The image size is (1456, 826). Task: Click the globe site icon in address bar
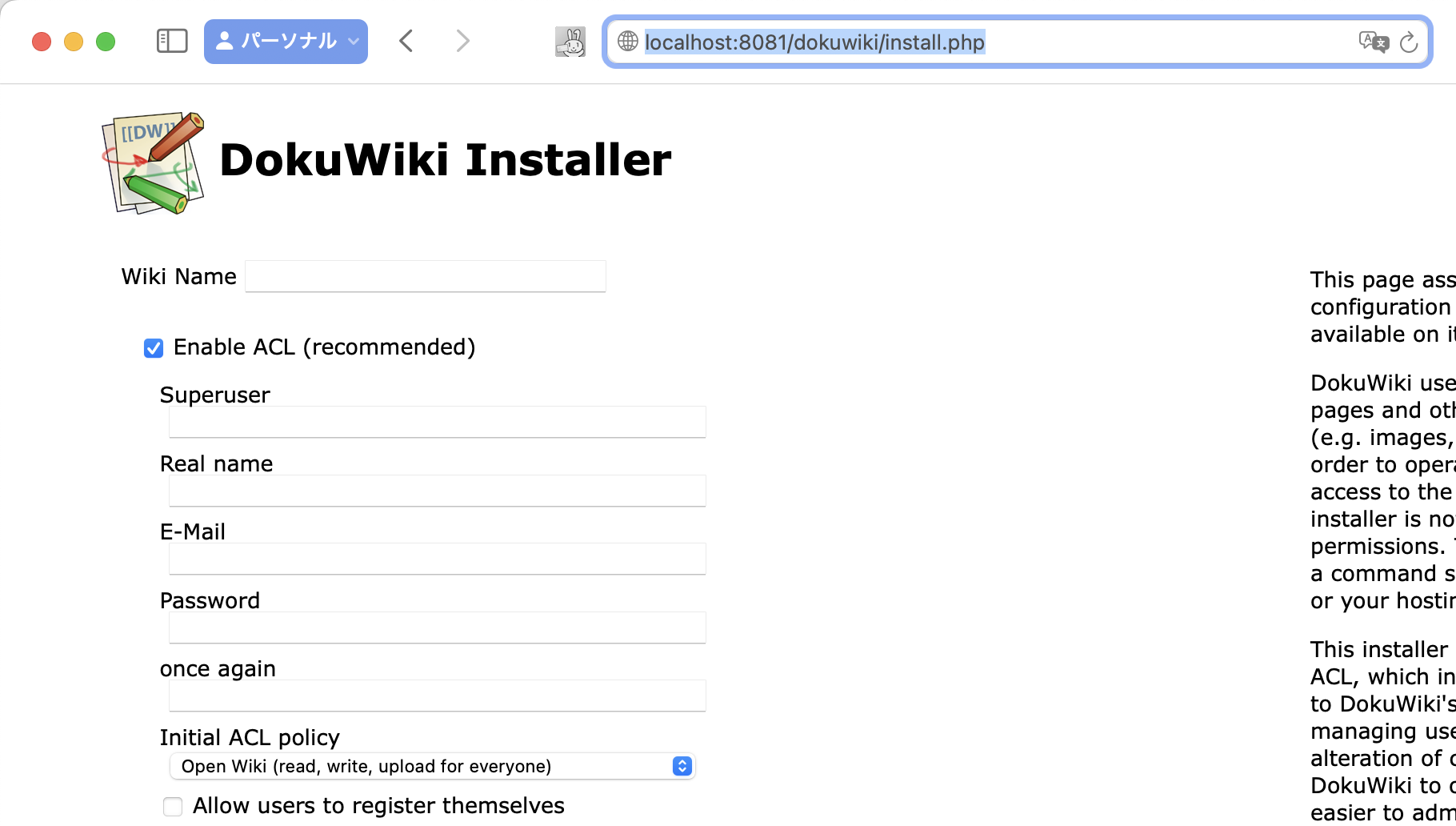click(628, 41)
